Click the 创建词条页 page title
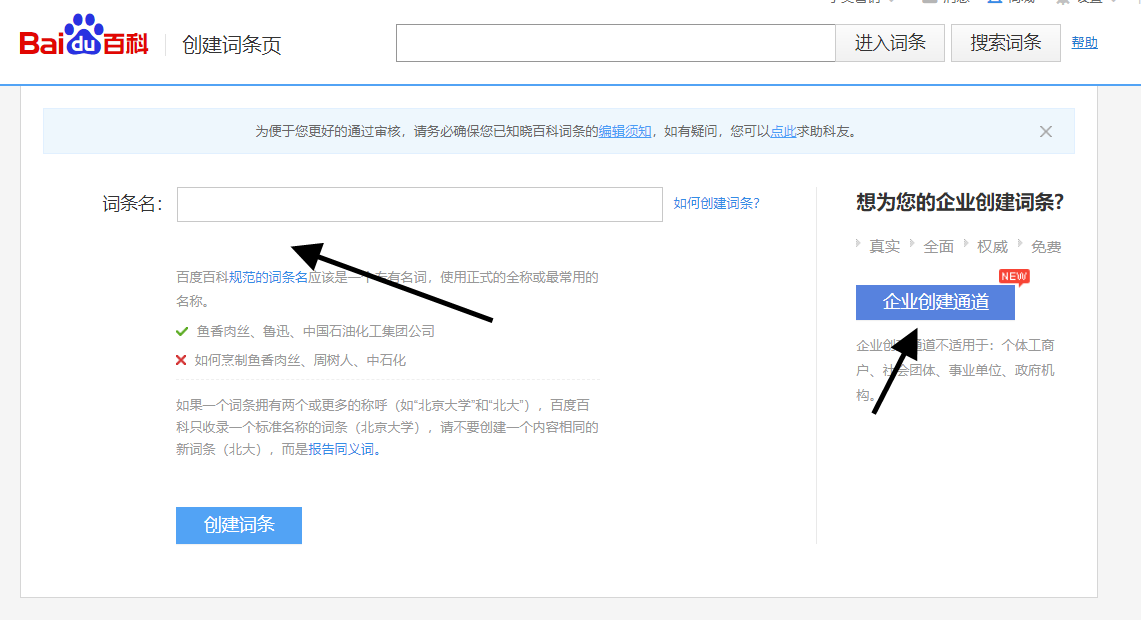Screen dimensions: 1141x620 (x=231, y=45)
